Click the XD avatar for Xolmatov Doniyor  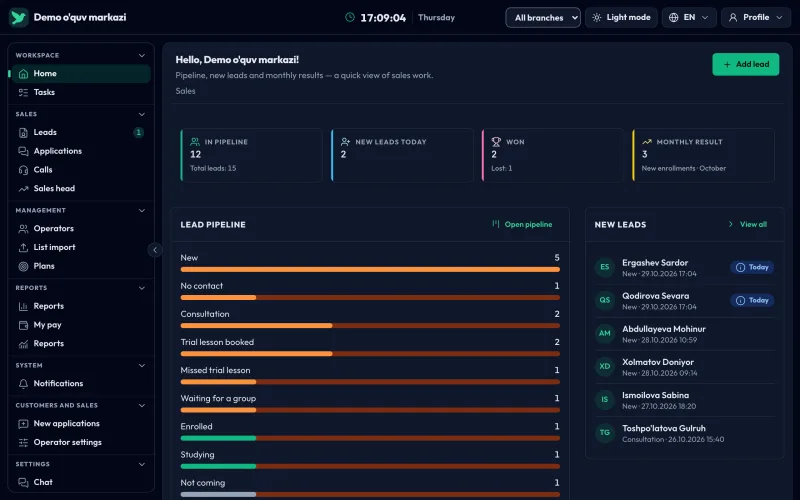pyautogui.click(x=605, y=366)
